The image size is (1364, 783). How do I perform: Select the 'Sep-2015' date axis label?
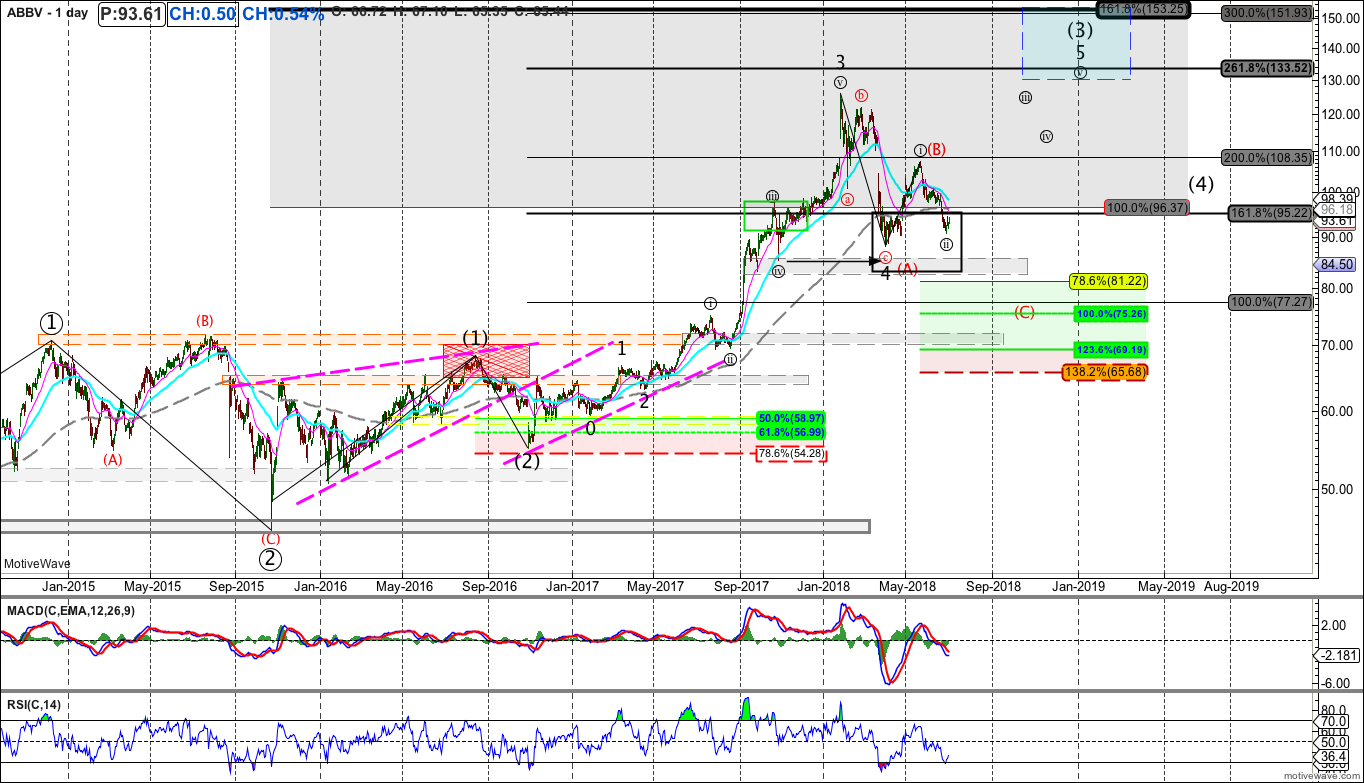[238, 586]
